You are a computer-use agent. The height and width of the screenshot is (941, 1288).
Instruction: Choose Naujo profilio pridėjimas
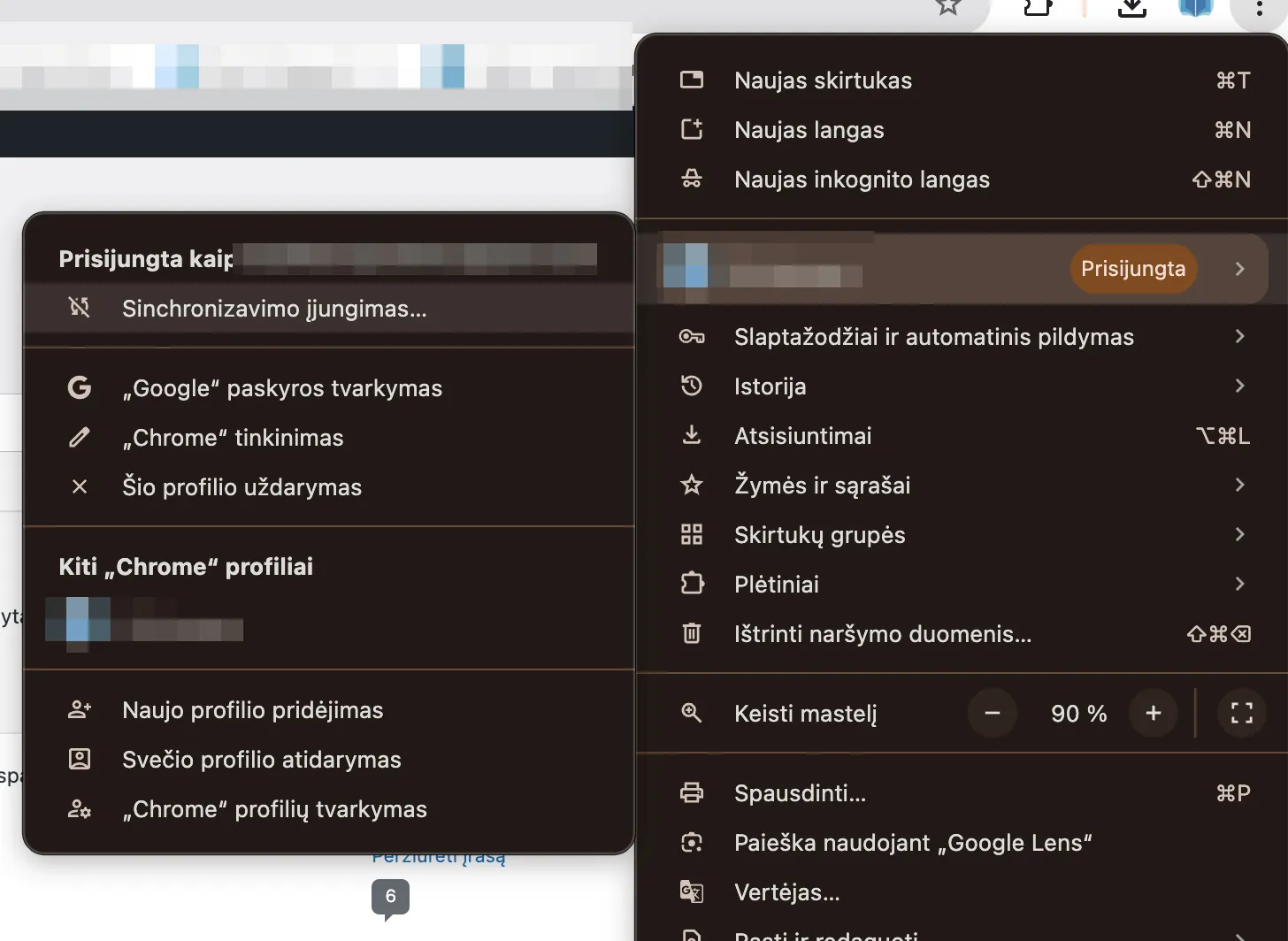coord(252,710)
